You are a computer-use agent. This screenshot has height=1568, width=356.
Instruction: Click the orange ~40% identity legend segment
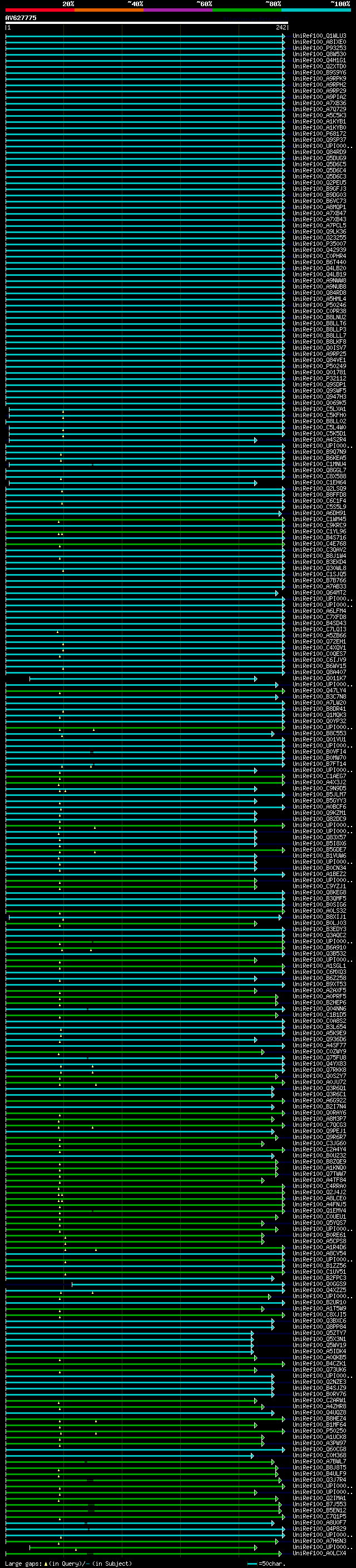pyautogui.click(x=110, y=10)
